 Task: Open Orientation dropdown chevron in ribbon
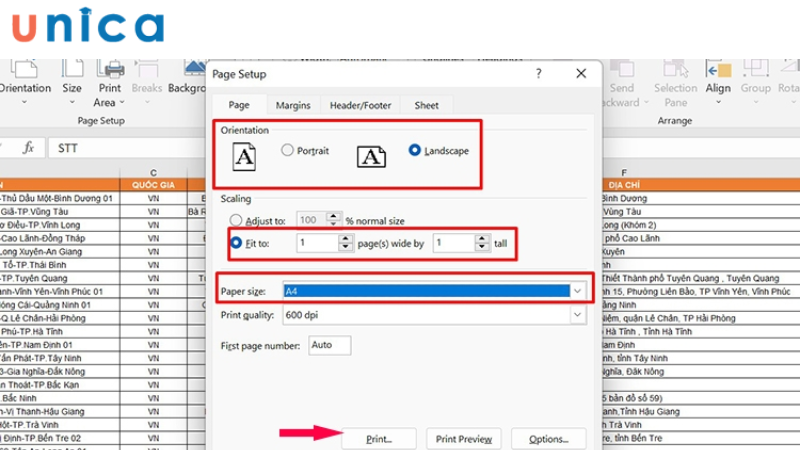click(24, 103)
